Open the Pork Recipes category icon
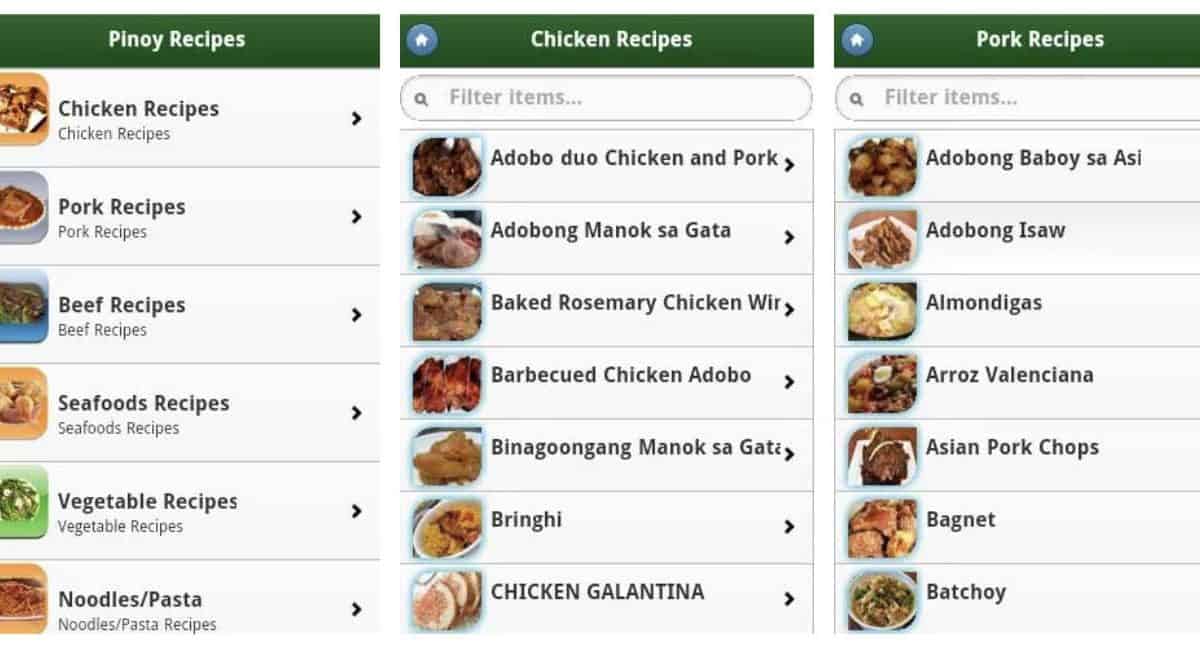 (23, 207)
